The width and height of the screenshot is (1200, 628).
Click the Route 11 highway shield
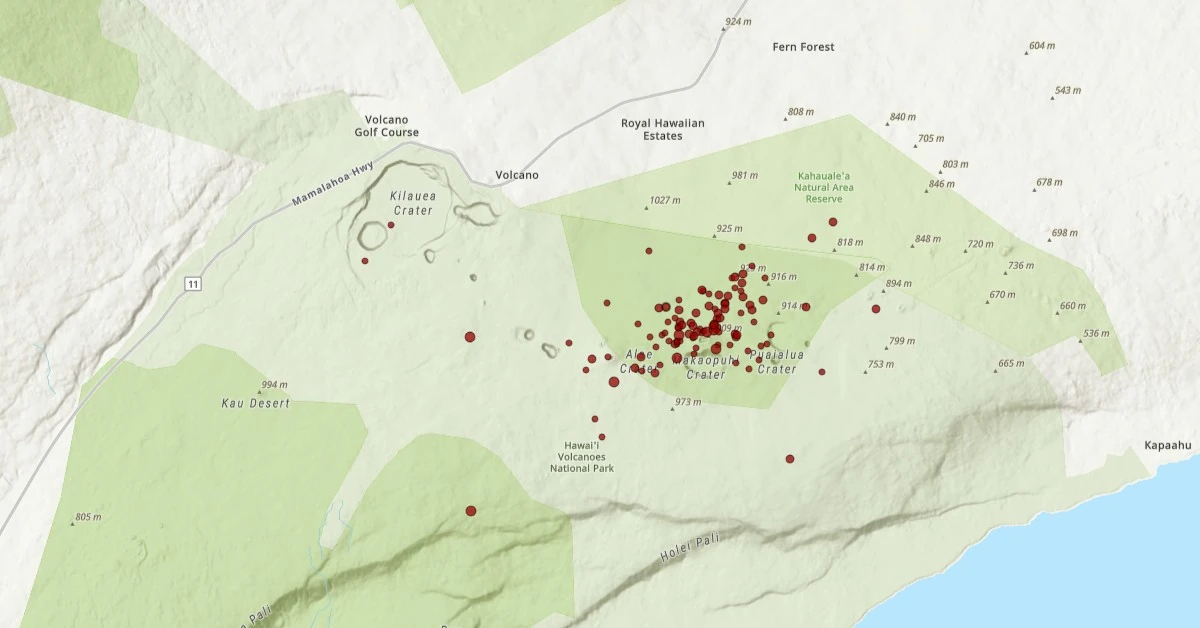tap(193, 285)
